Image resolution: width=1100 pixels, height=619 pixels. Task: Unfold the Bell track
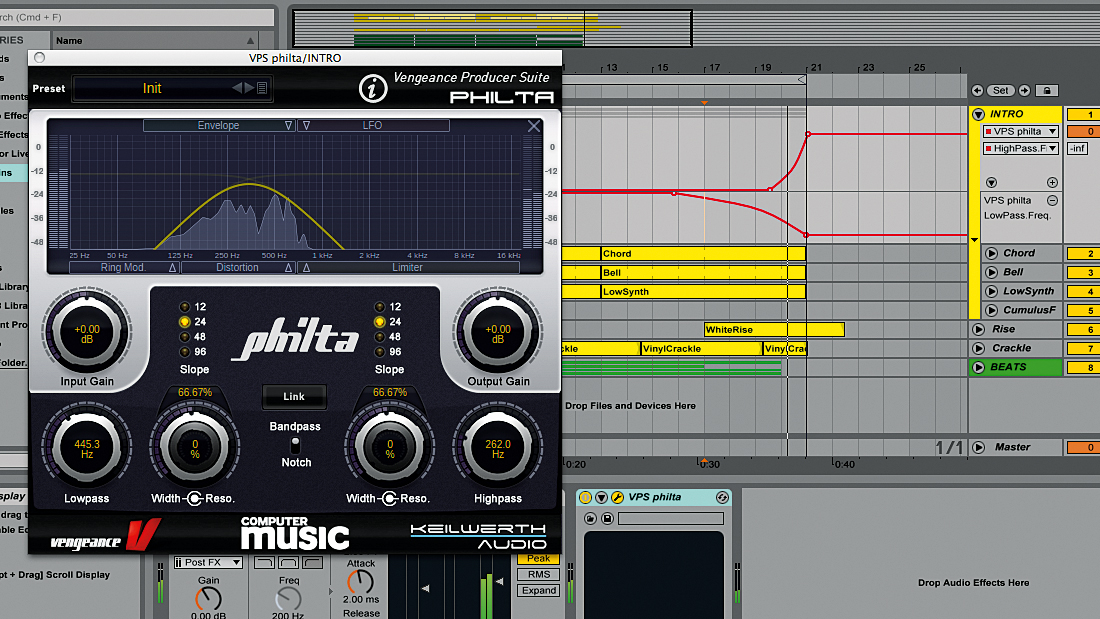coord(991,272)
